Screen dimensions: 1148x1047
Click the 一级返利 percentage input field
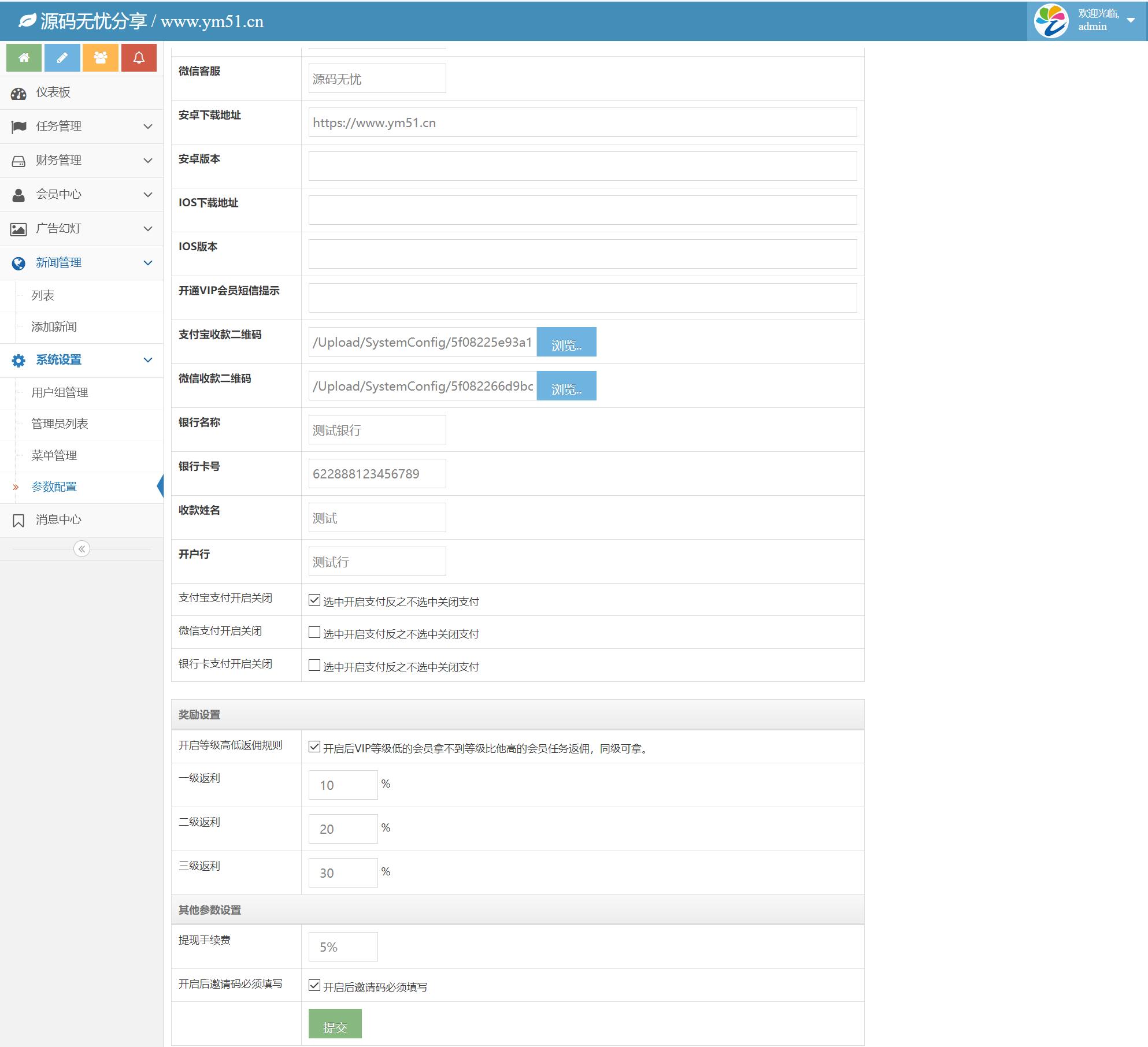(x=343, y=785)
